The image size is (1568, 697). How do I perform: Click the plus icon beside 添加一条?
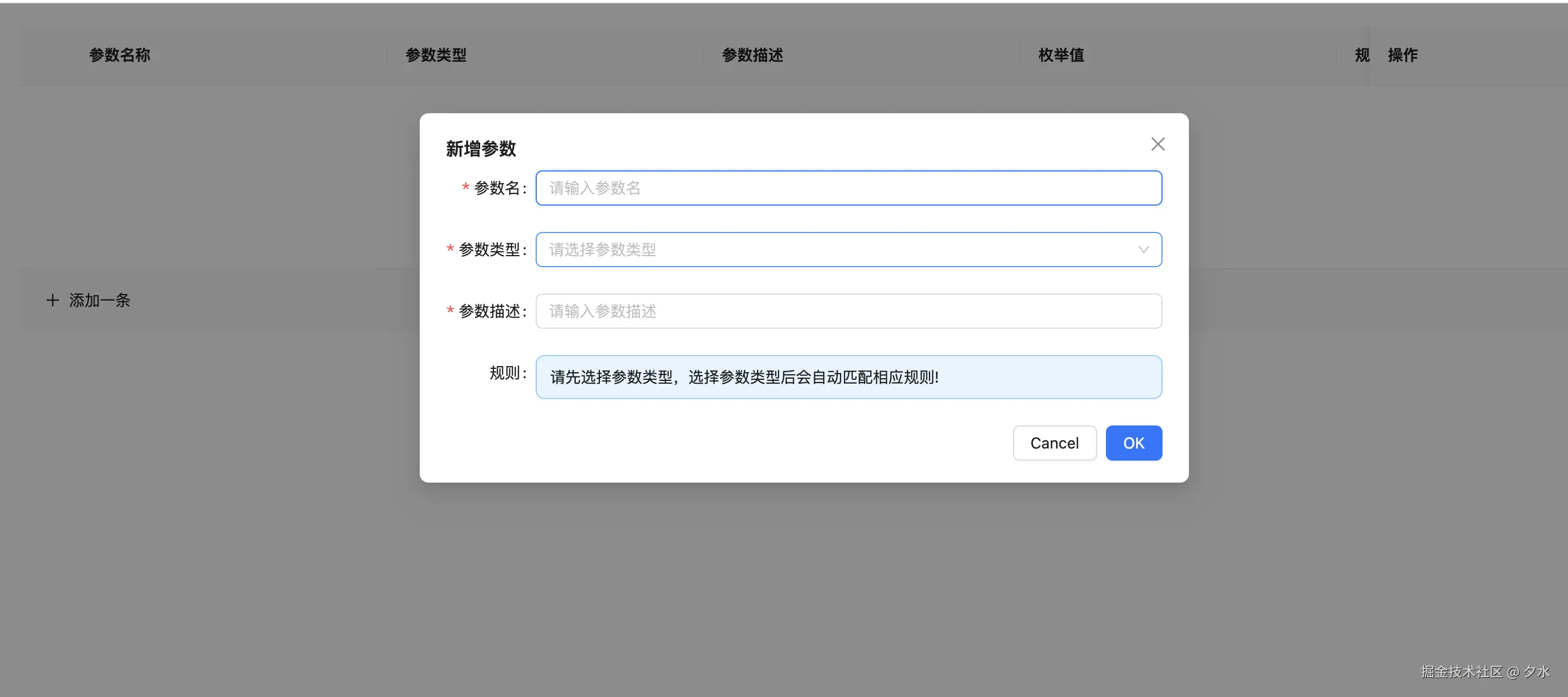(52, 300)
